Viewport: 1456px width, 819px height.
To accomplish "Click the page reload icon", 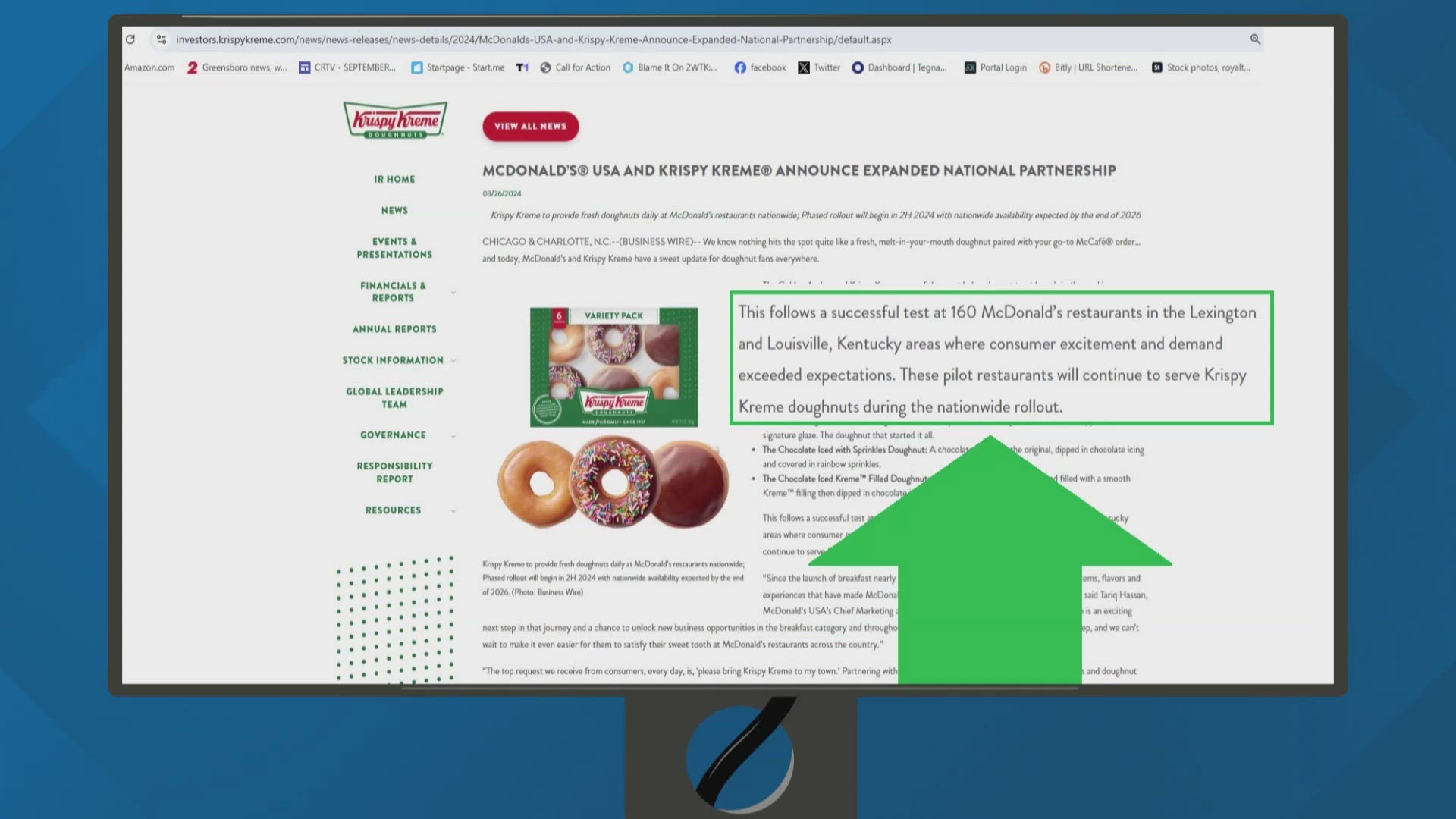I will tap(130, 39).
